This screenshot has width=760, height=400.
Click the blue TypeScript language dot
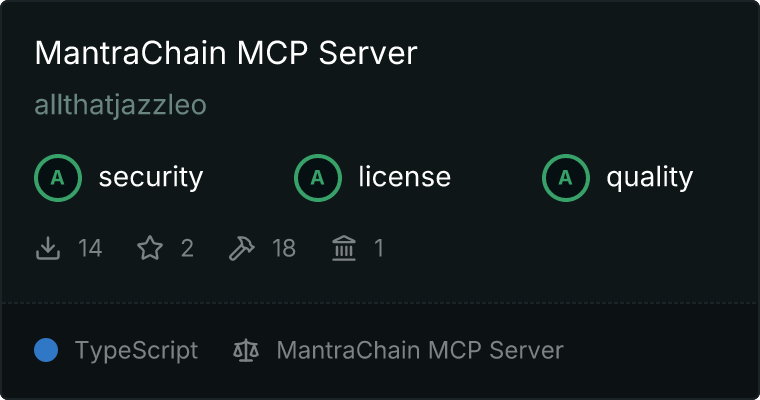[46, 350]
